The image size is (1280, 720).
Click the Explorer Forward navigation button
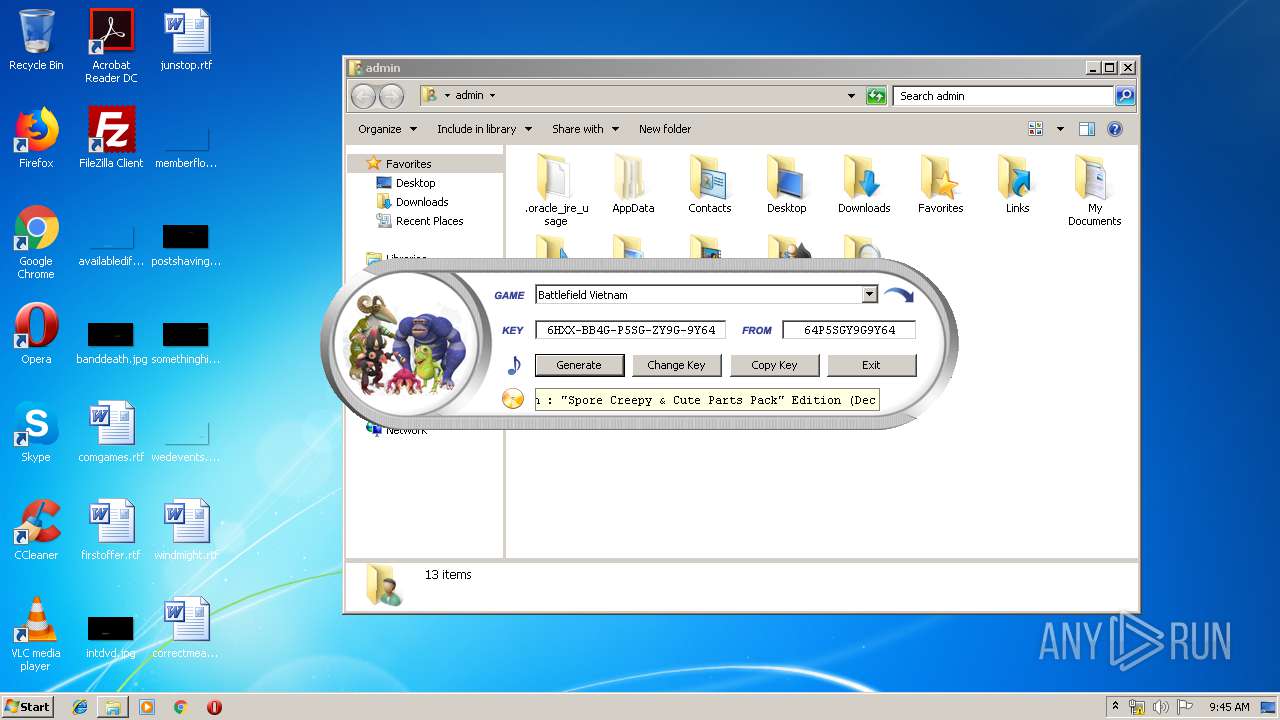(391, 96)
